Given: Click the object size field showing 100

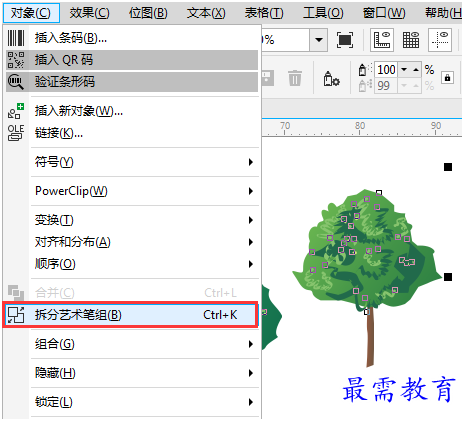Looking at the screenshot, I should [386, 70].
